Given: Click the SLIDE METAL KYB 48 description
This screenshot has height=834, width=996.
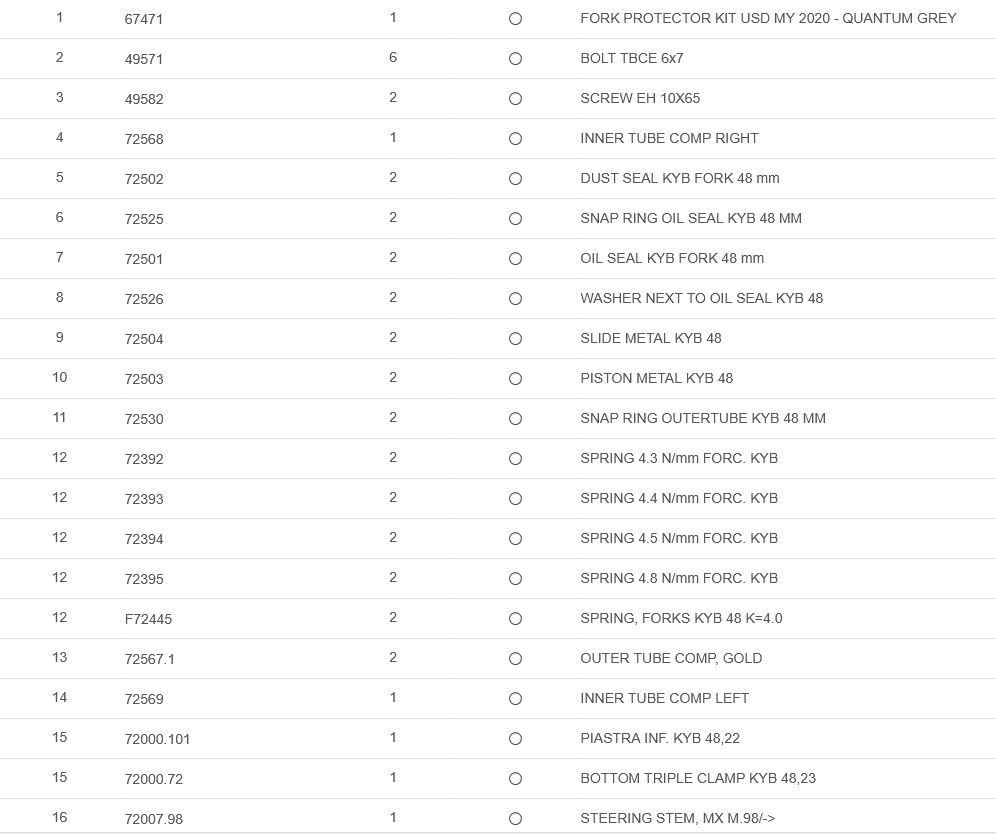Looking at the screenshot, I should coord(650,338).
